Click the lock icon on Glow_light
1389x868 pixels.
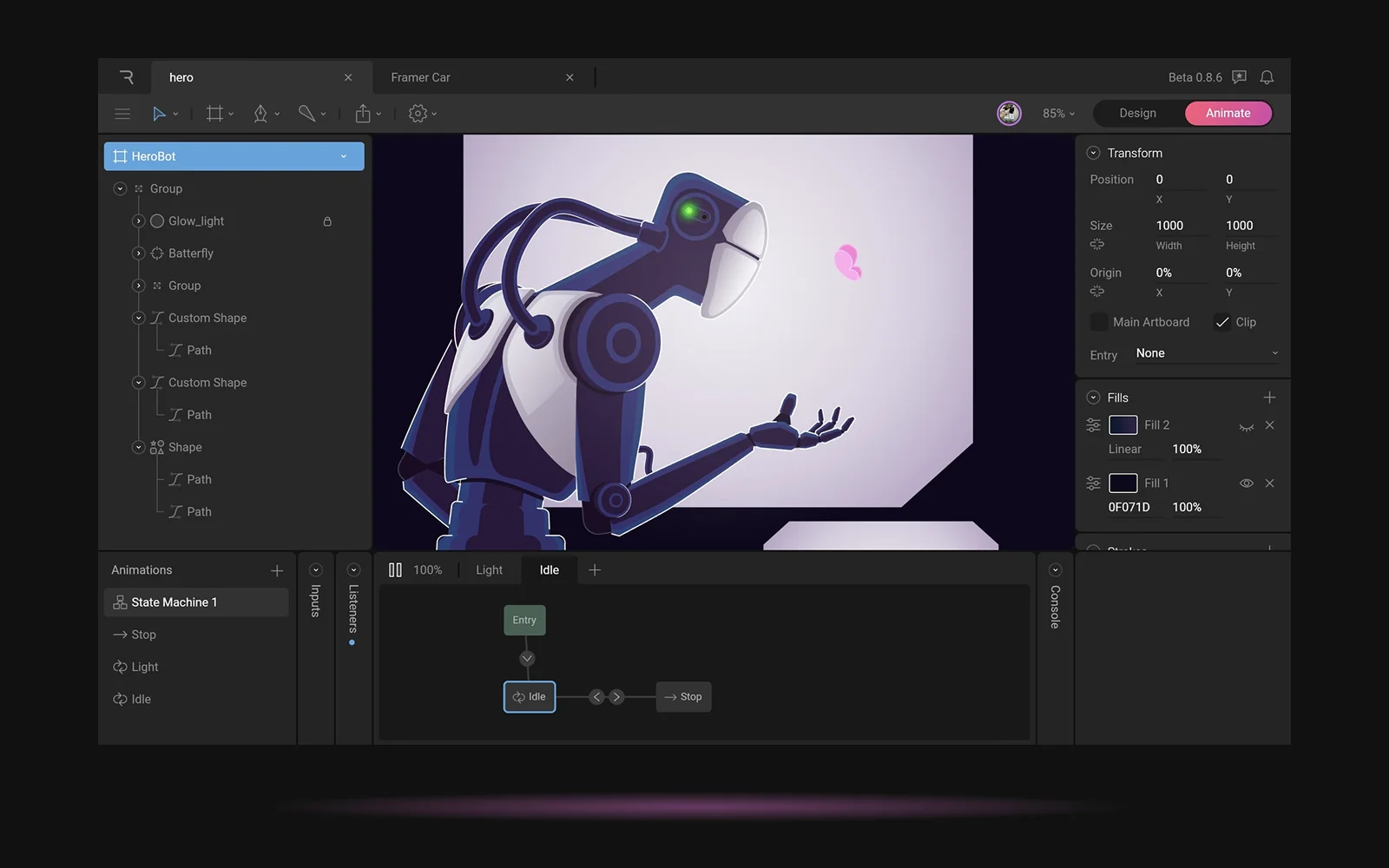(327, 221)
